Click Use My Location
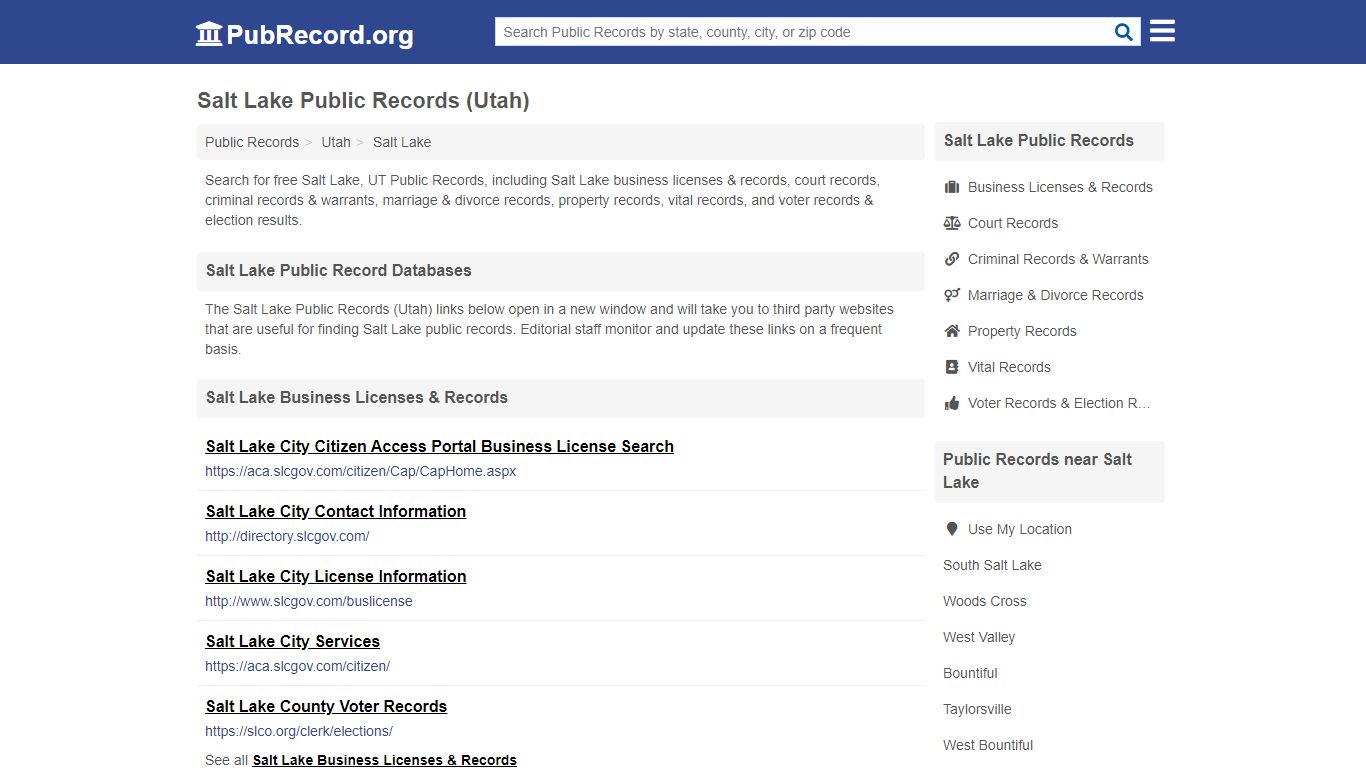The height and width of the screenshot is (768, 1366). click(x=1019, y=529)
